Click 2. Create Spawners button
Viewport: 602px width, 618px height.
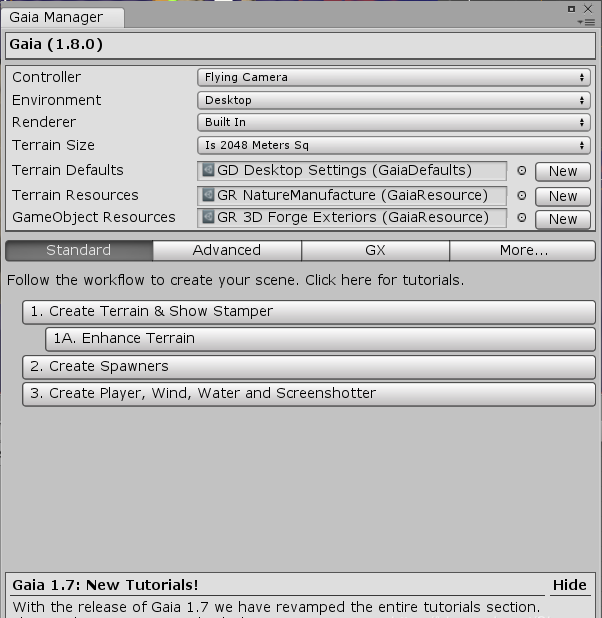coord(309,367)
